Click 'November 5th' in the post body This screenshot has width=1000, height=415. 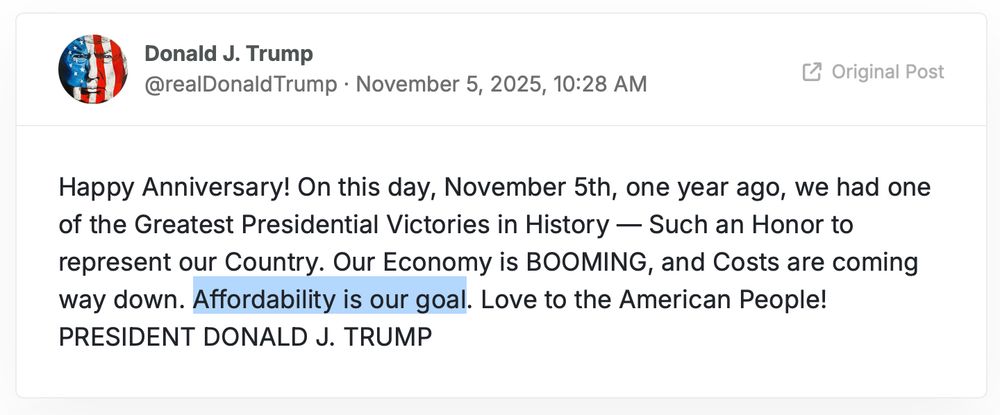[x=519, y=187]
